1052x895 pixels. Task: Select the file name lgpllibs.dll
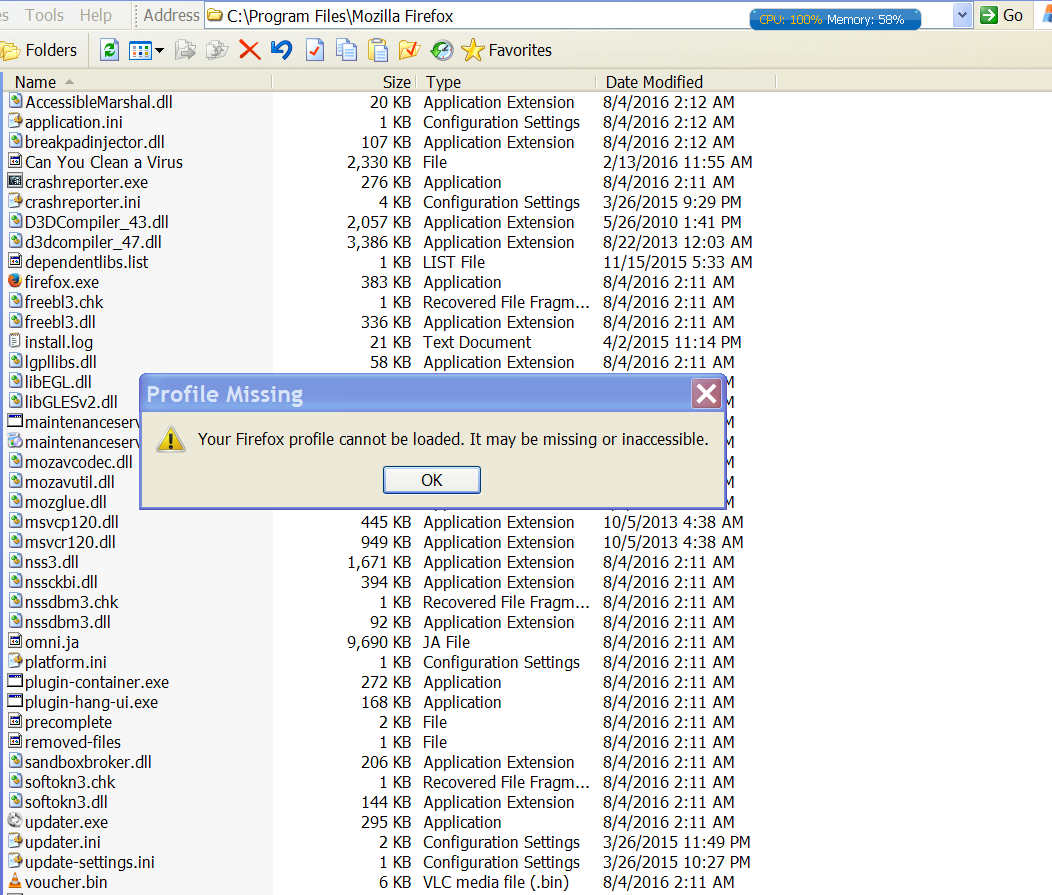60,362
